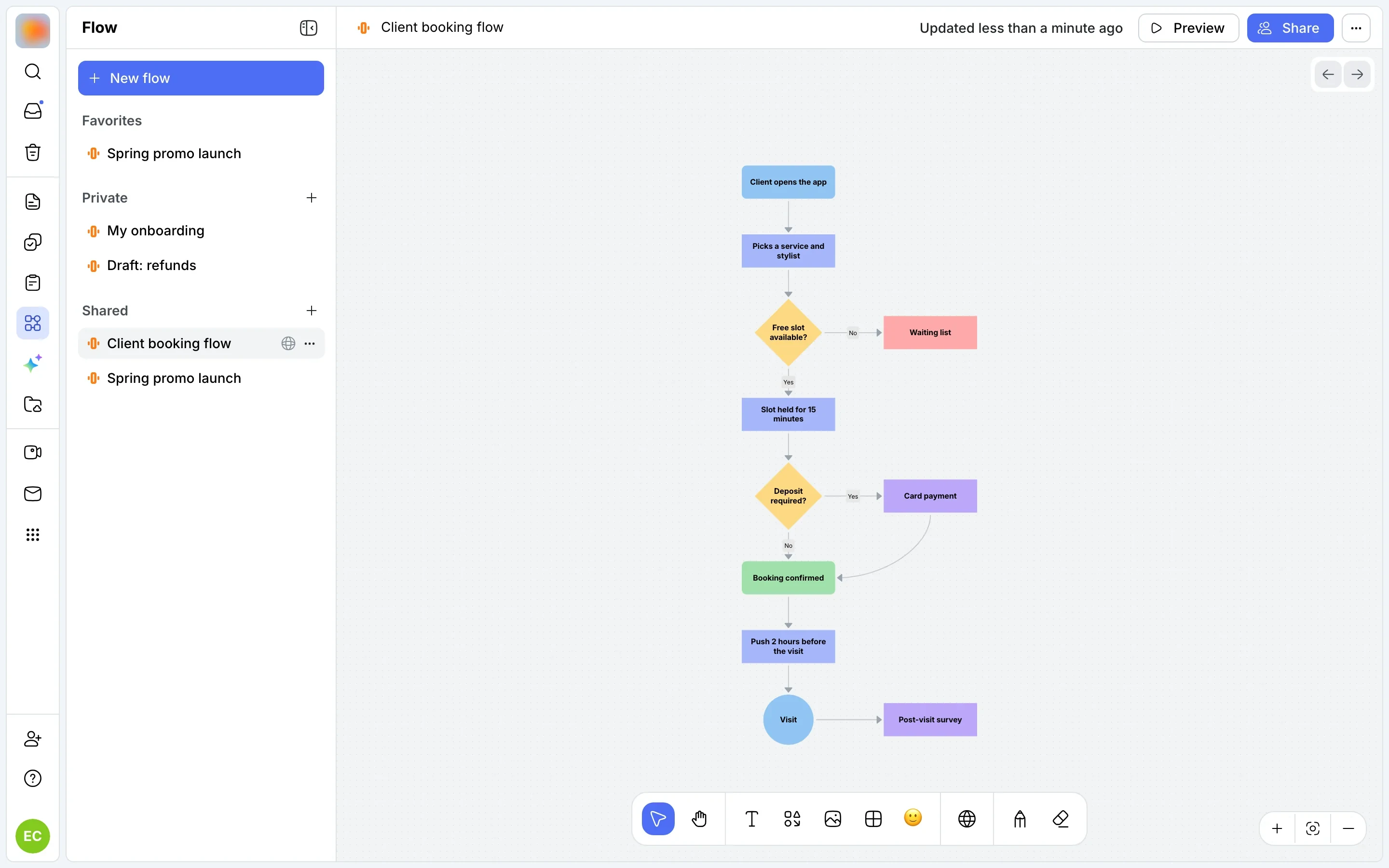The height and width of the screenshot is (868, 1389).
Task: Add a new flow to Shared section
Action: coord(312,311)
